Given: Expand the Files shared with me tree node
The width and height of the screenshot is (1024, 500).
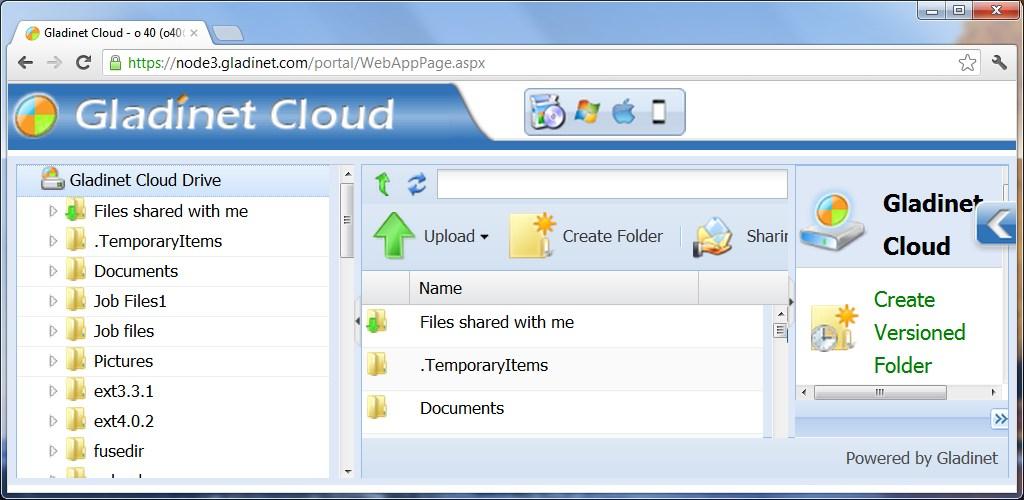Looking at the screenshot, I should point(54,211).
